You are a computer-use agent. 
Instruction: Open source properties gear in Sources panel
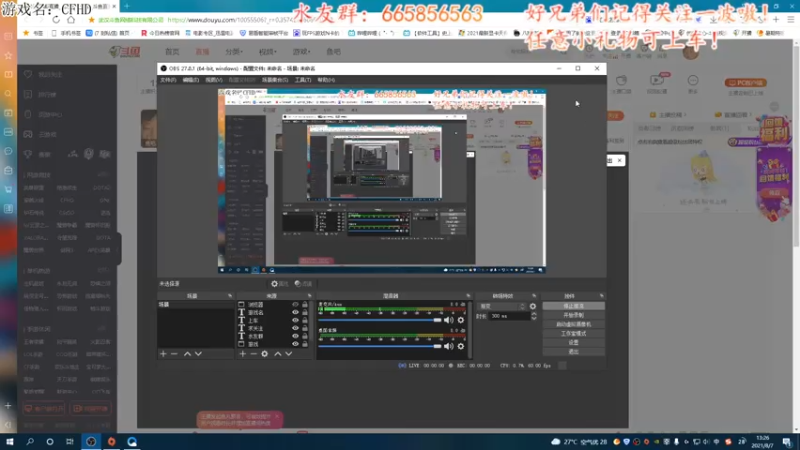(265, 354)
